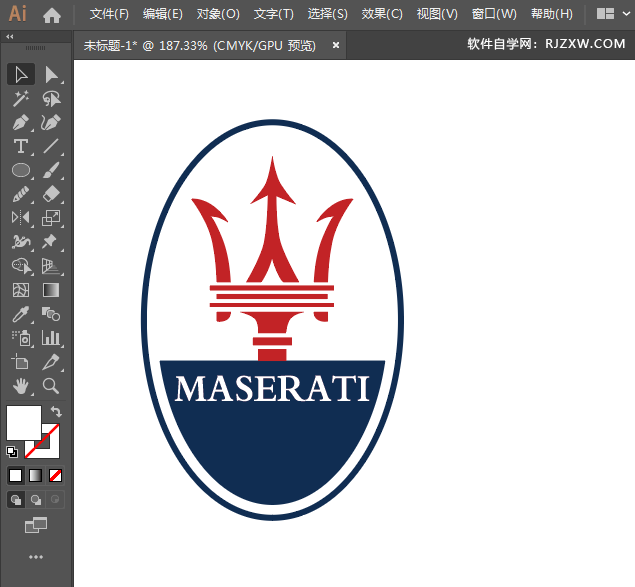
Task: Expand the toolbar with double-arrow
Action: point(10,36)
